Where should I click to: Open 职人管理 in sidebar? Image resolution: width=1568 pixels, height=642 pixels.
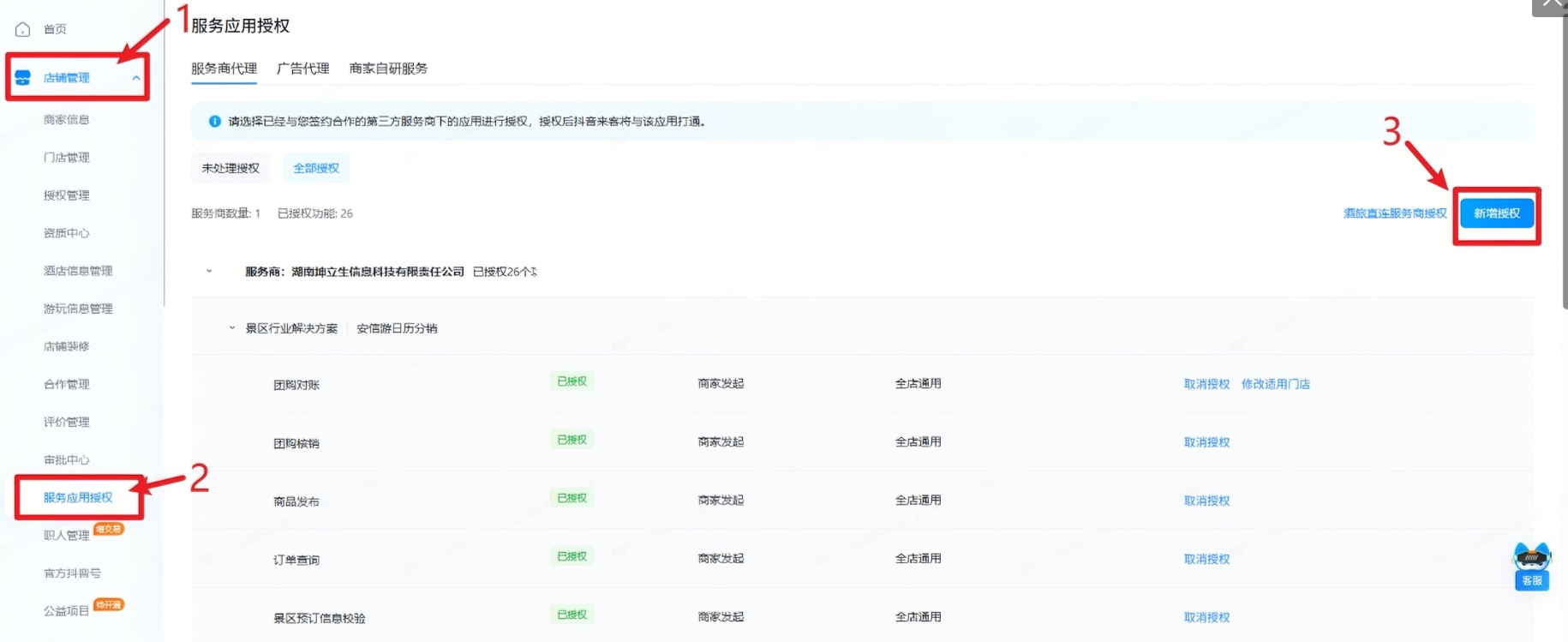(67, 536)
